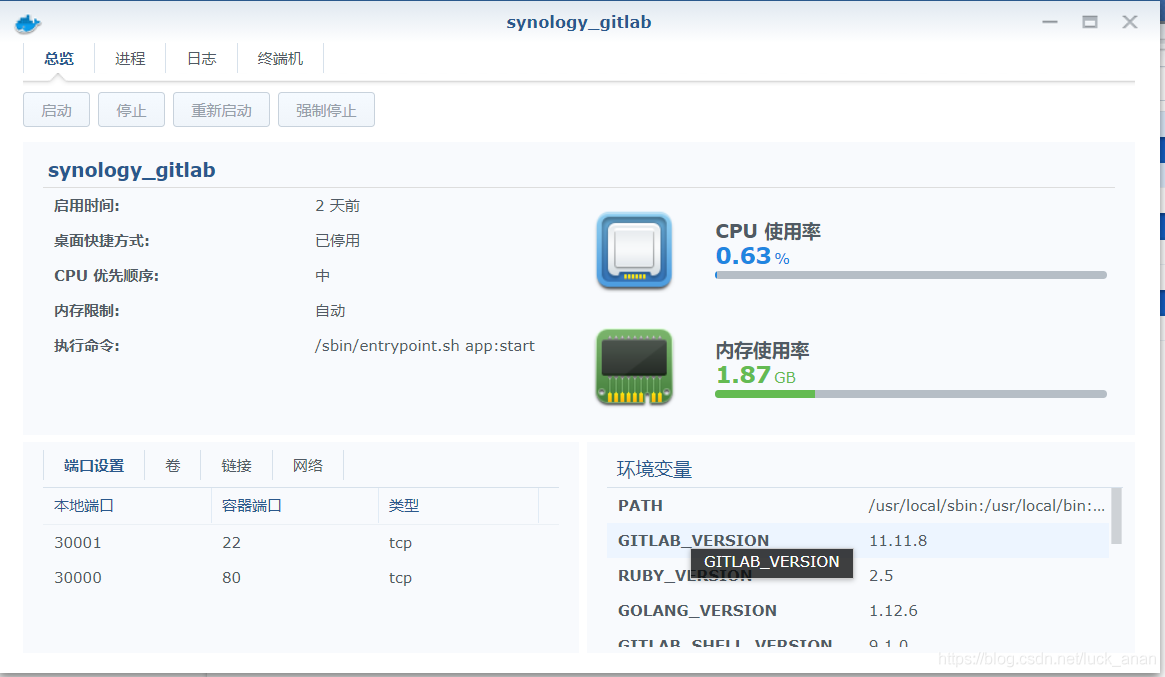The height and width of the screenshot is (677, 1165).
Task: Select the PATH environment variable name
Action: point(640,505)
